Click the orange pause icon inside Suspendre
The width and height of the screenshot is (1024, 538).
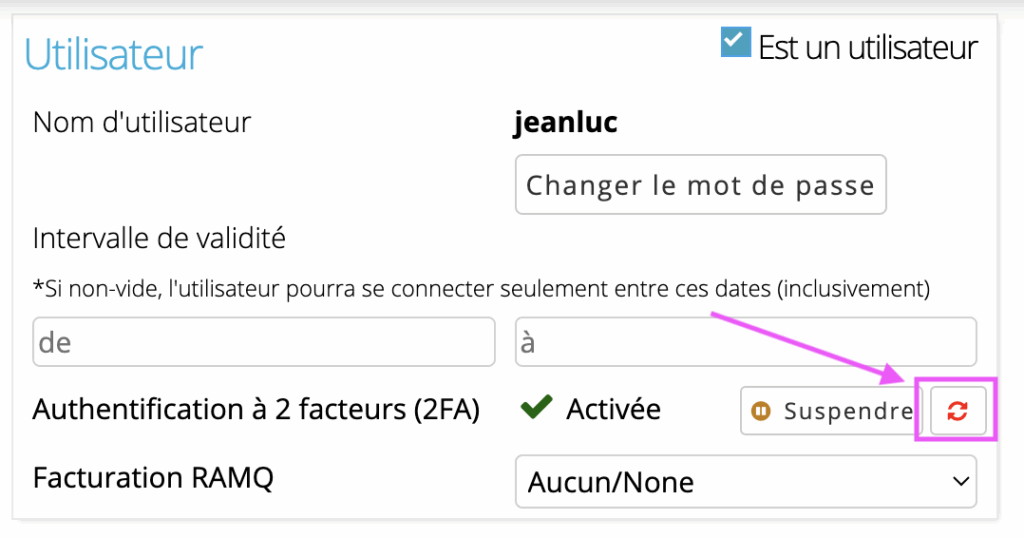tap(761, 411)
